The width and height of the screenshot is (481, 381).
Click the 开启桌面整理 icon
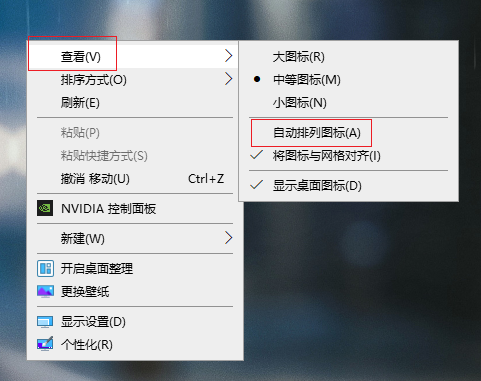click(x=45, y=269)
